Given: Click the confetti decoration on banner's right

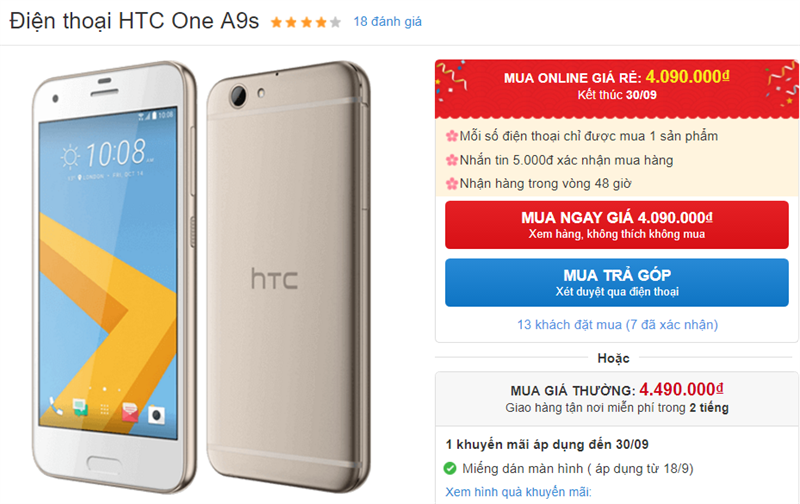Looking at the screenshot, I should (783, 84).
